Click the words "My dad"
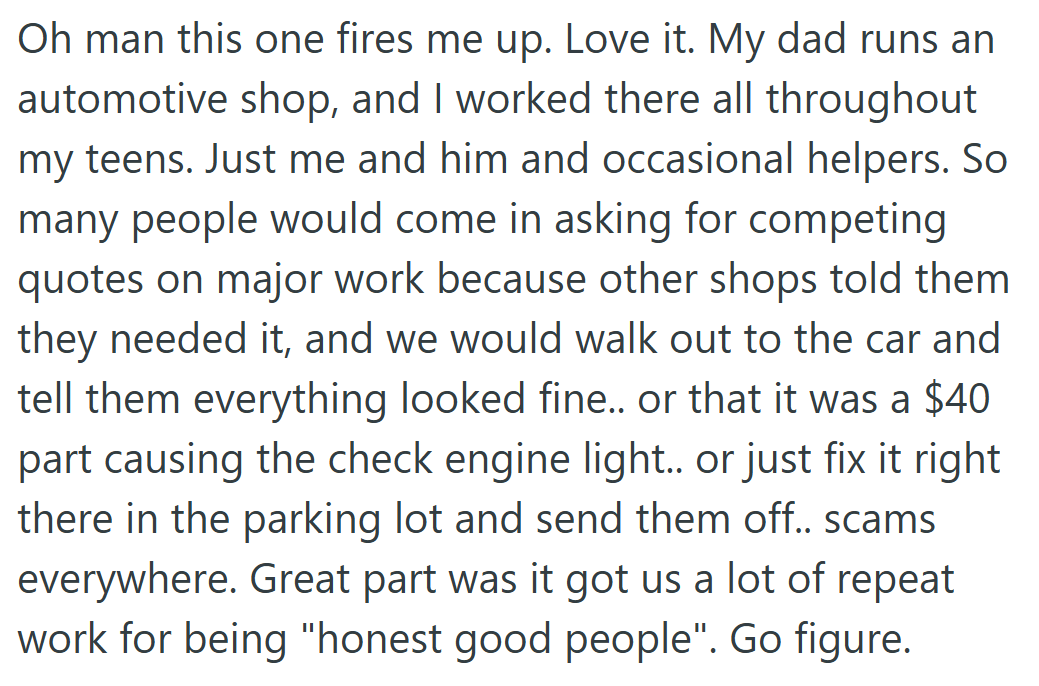The width and height of the screenshot is (1039, 686). (x=753, y=42)
